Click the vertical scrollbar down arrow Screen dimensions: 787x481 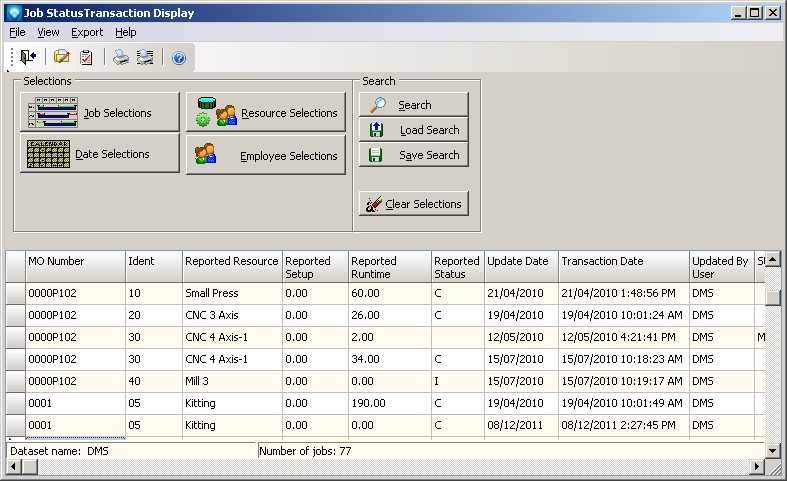tap(772, 451)
